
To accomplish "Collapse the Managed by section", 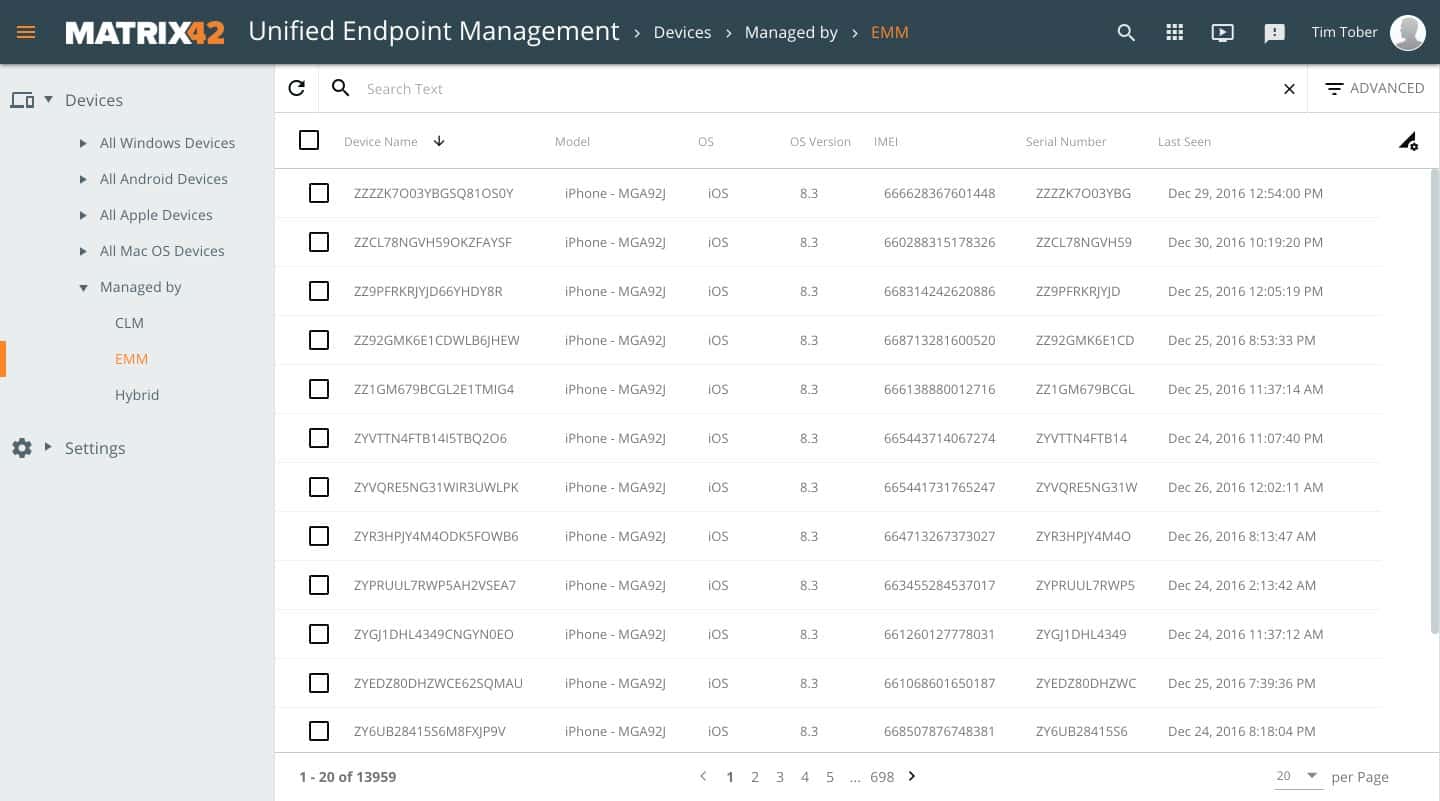I will pos(84,287).
